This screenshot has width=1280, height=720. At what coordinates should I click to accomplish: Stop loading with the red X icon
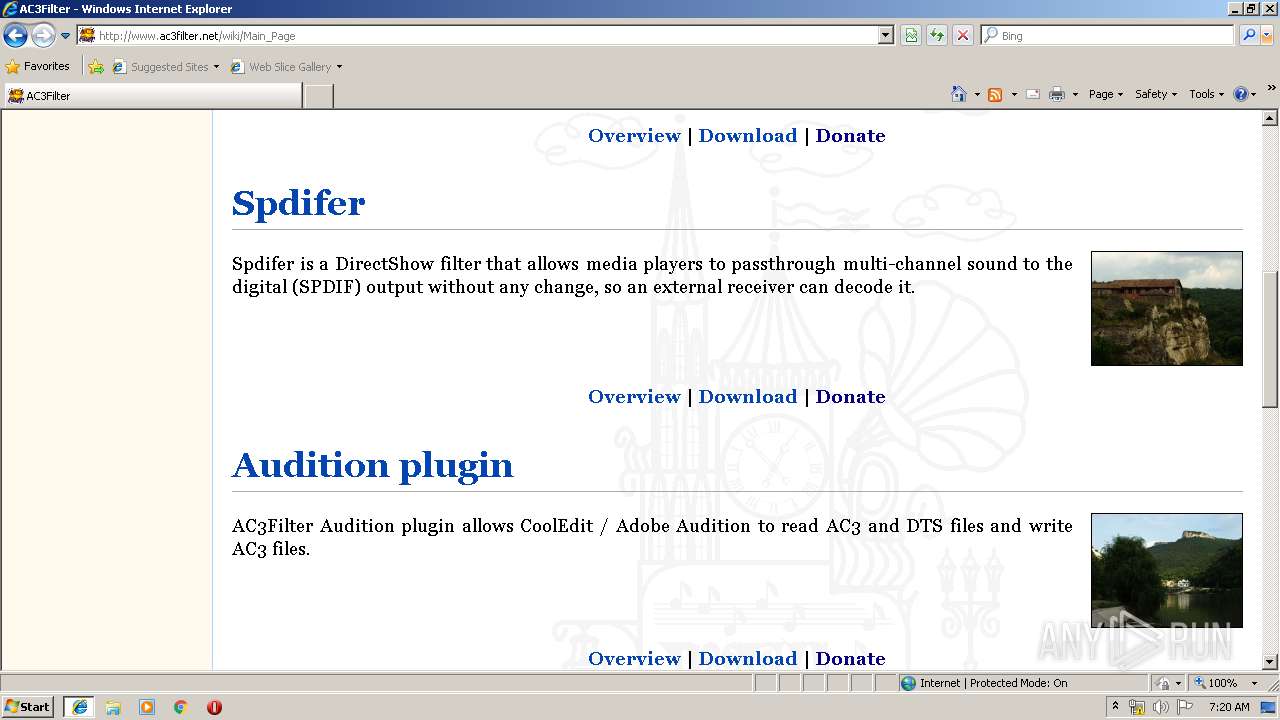pos(962,36)
